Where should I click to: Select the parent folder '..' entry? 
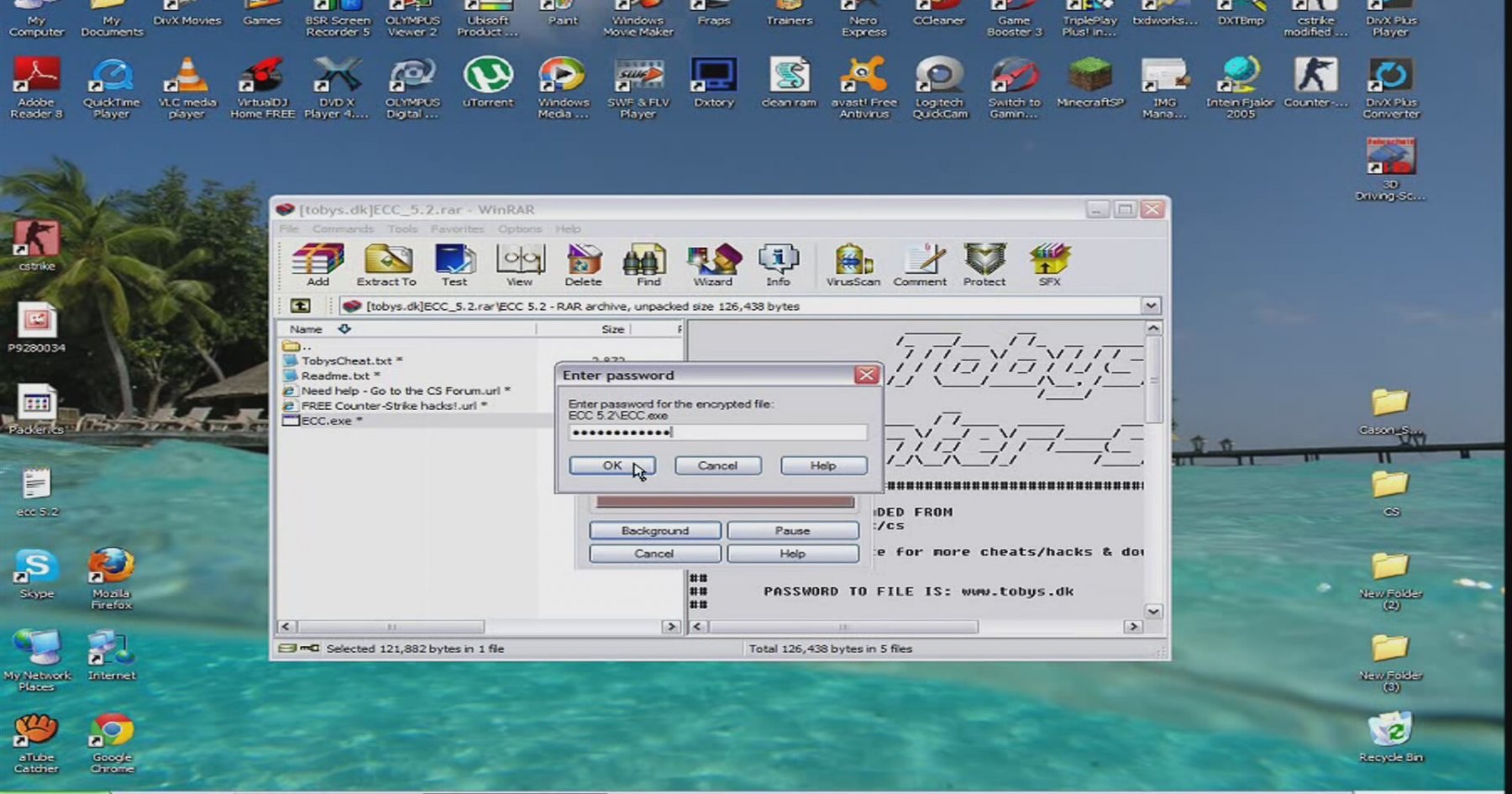tap(298, 346)
